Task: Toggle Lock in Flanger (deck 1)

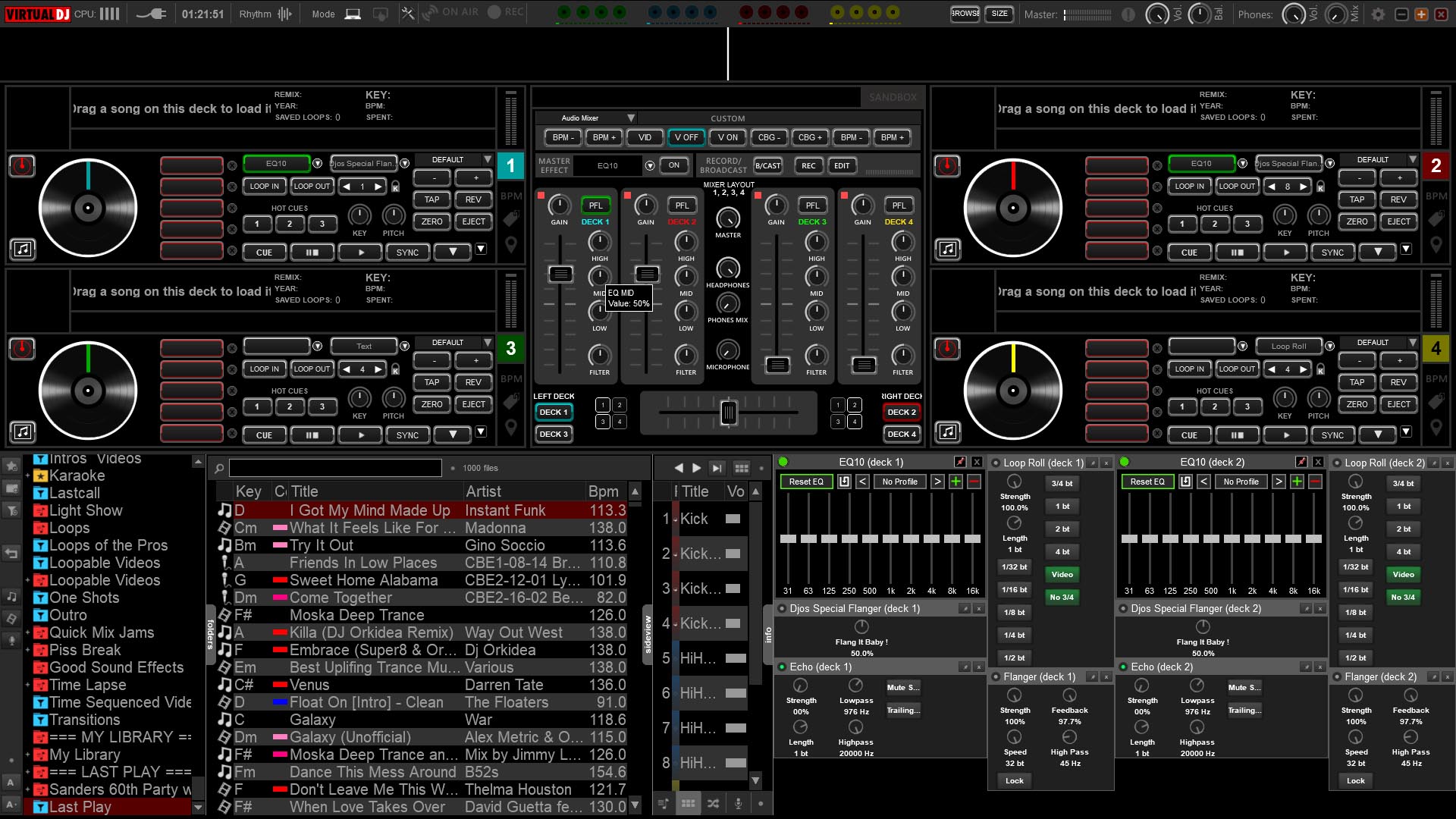Action: [x=1014, y=781]
